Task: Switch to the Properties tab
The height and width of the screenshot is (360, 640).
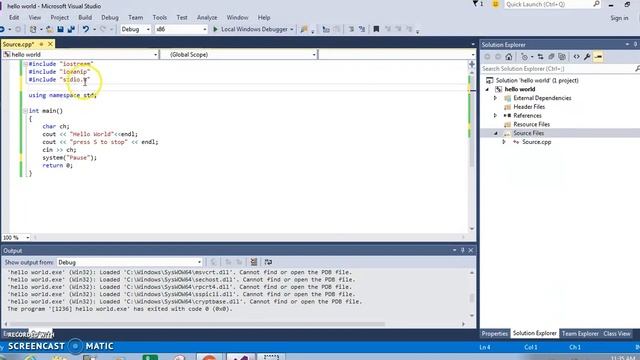Action: coord(494,333)
